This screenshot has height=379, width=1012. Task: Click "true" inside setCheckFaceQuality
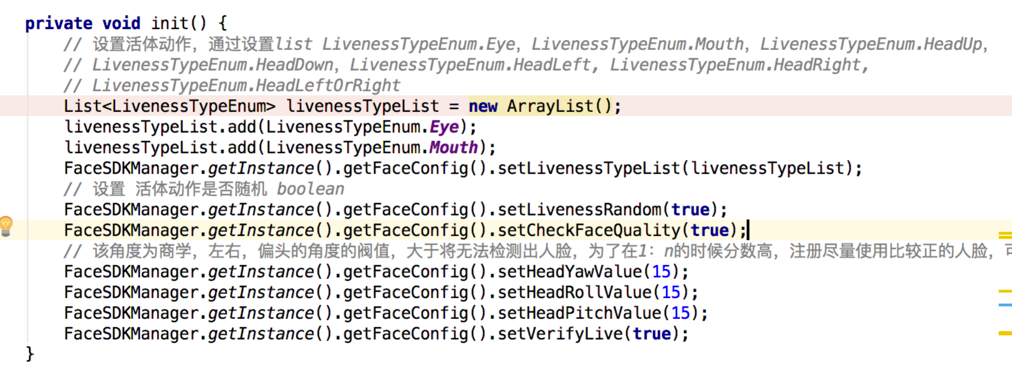[x=711, y=230]
